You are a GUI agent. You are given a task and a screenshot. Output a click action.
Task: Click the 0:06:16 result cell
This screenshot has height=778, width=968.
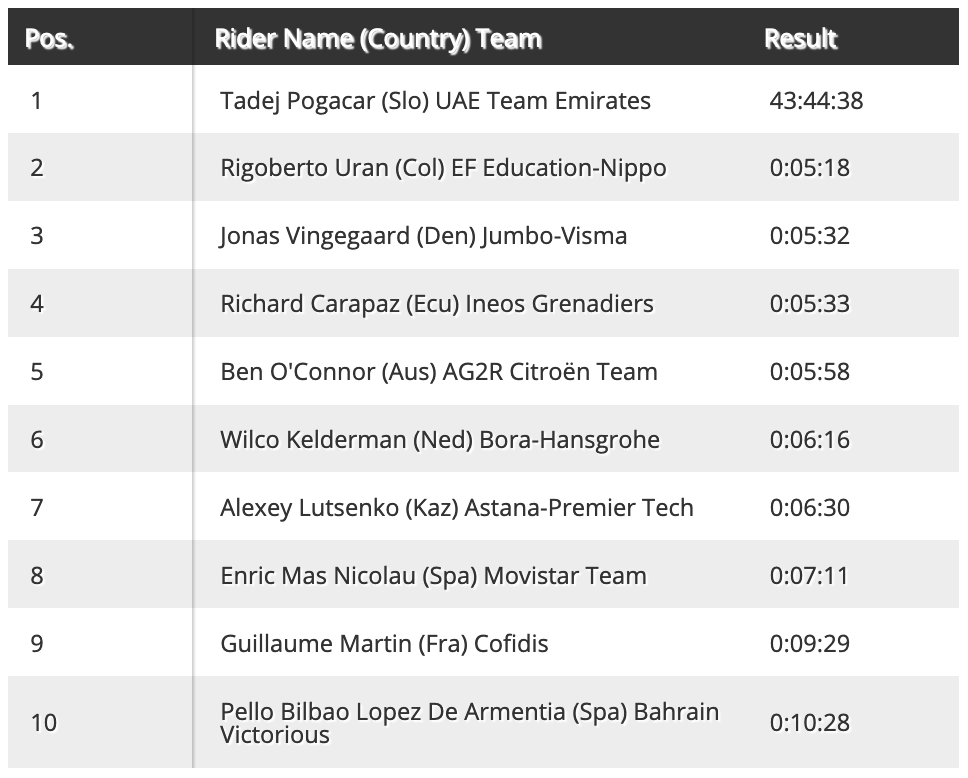coord(809,440)
